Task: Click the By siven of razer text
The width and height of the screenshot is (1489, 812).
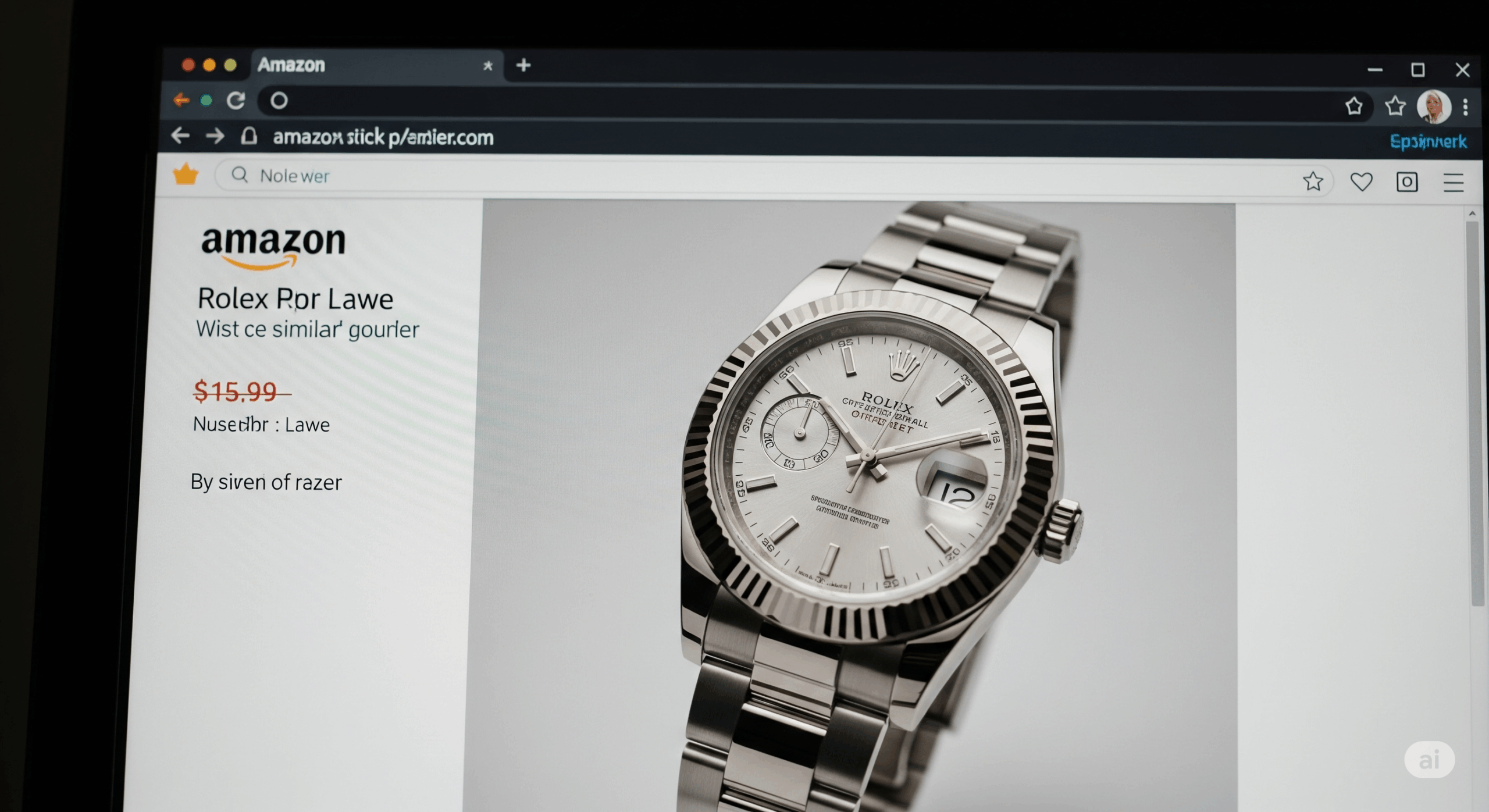Action: (x=266, y=482)
